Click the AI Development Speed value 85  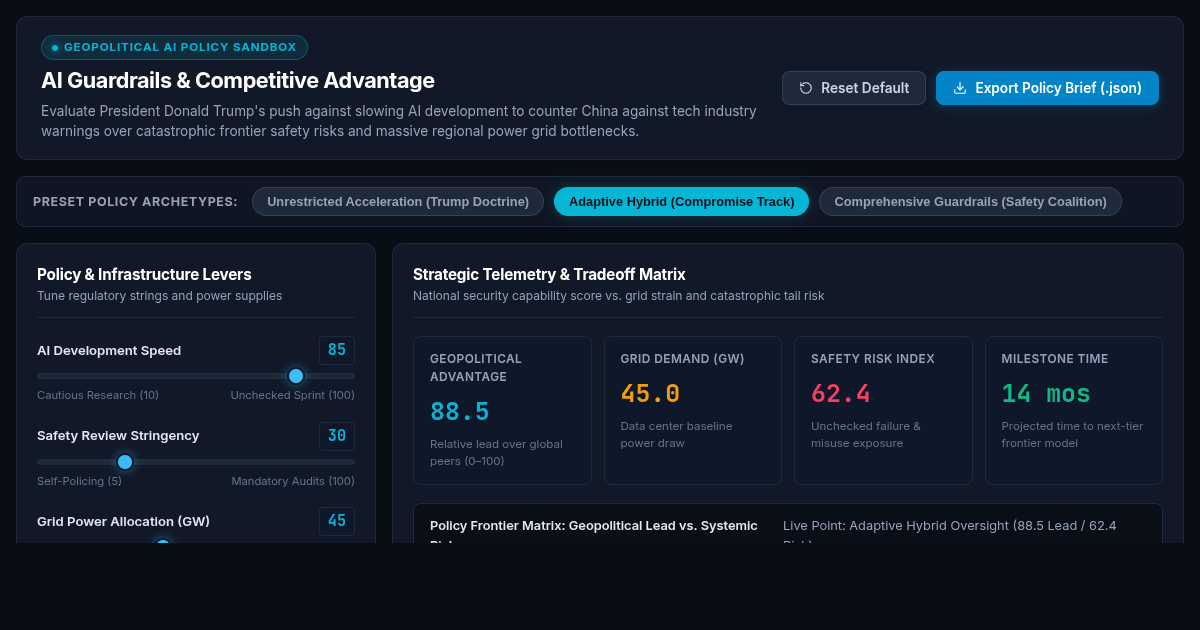(x=337, y=350)
